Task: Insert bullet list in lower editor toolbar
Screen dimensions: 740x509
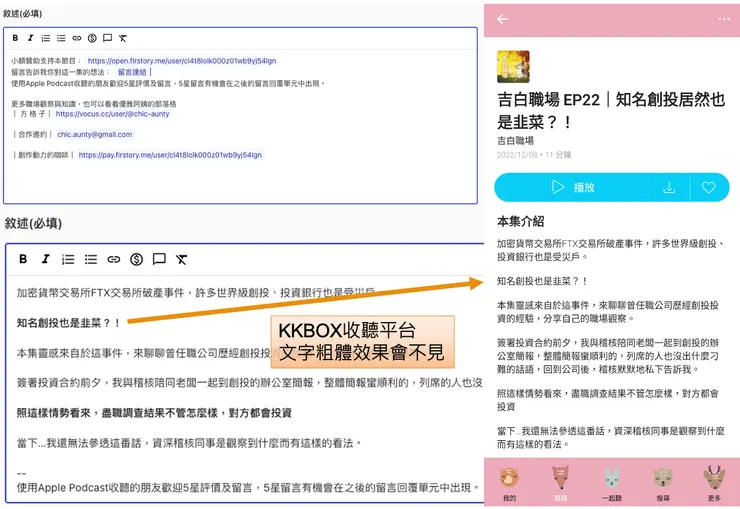Action: pos(91,259)
